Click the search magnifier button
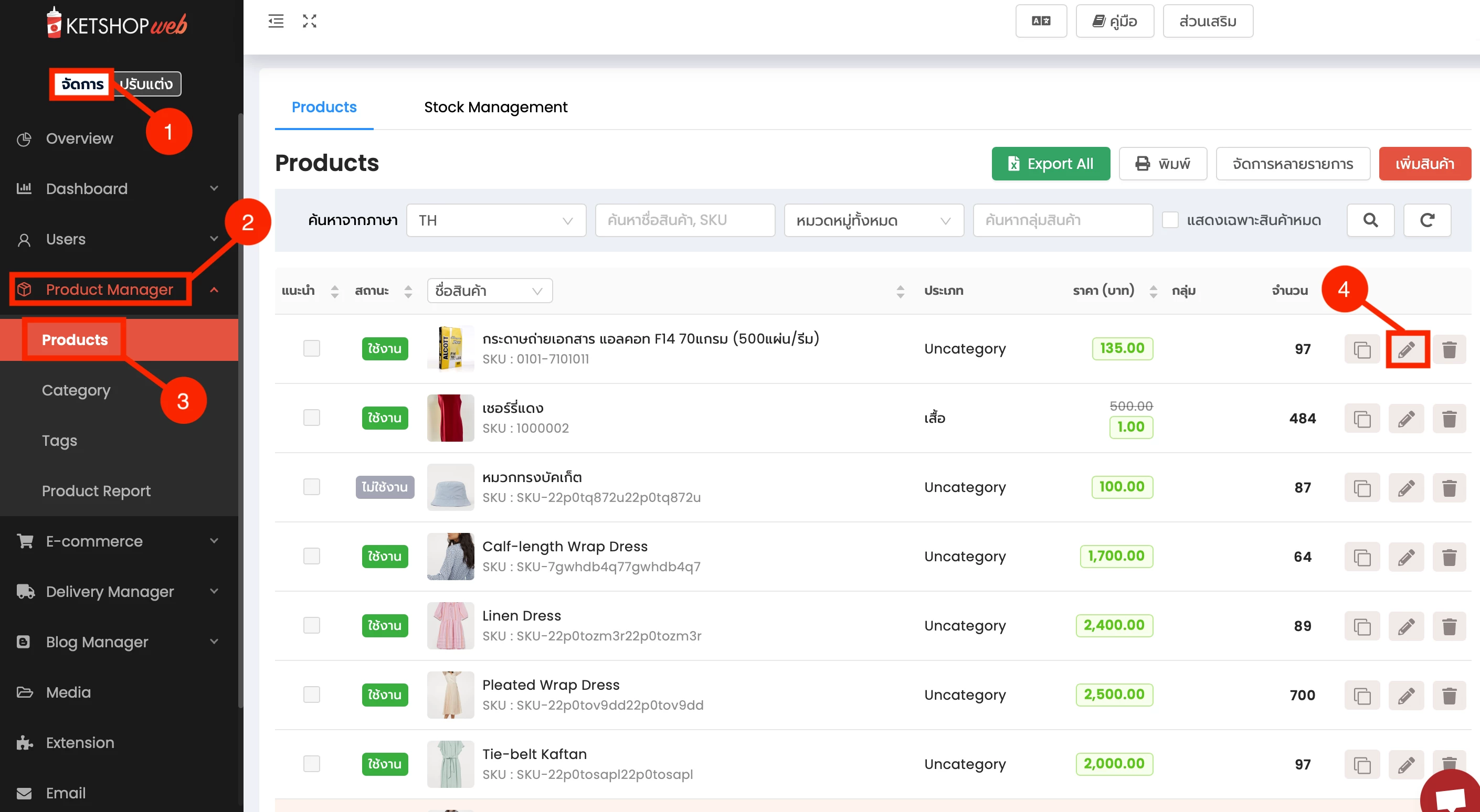The width and height of the screenshot is (1480, 812). point(1370,220)
